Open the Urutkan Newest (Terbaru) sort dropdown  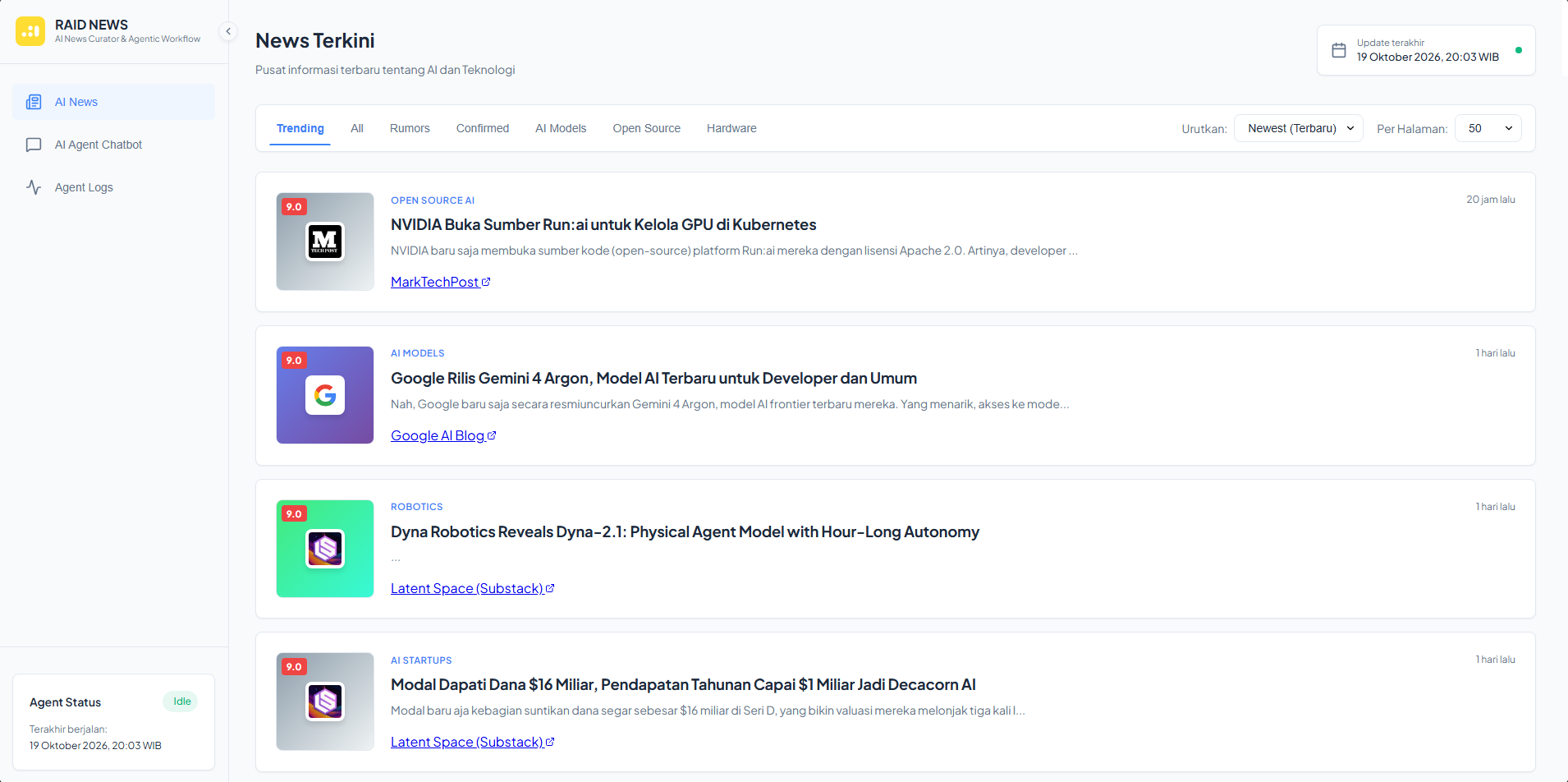tap(1299, 128)
